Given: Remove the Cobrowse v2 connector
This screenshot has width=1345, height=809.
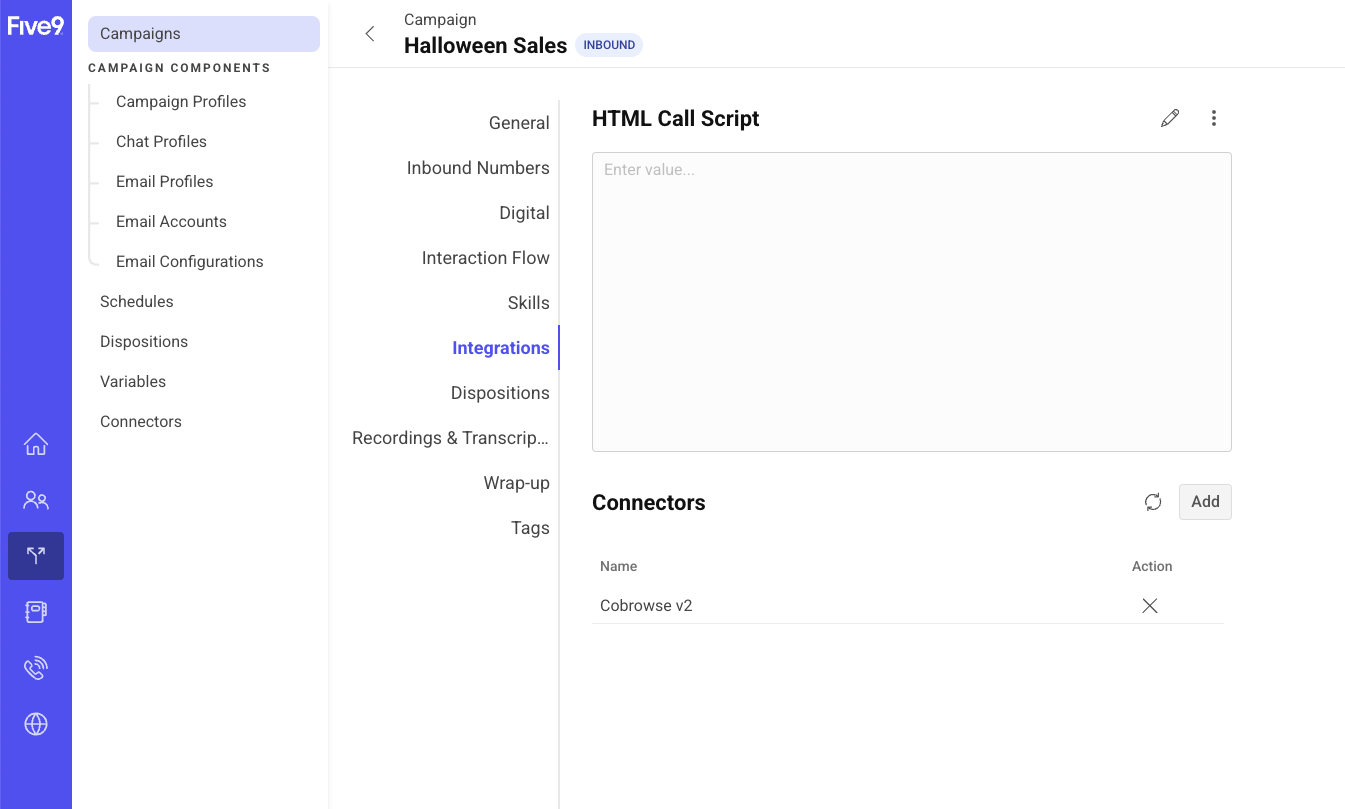Looking at the screenshot, I should 1150,606.
